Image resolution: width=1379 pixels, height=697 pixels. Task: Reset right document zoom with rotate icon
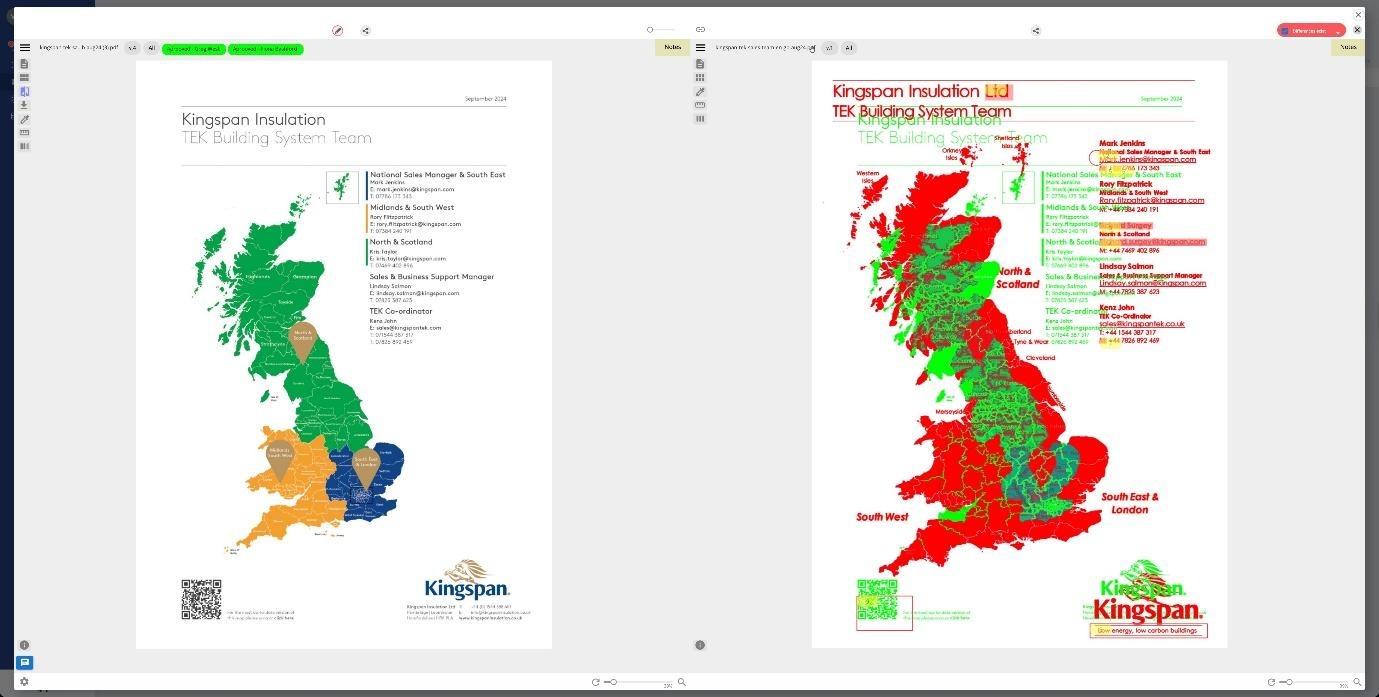pyautogui.click(x=1272, y=682)
